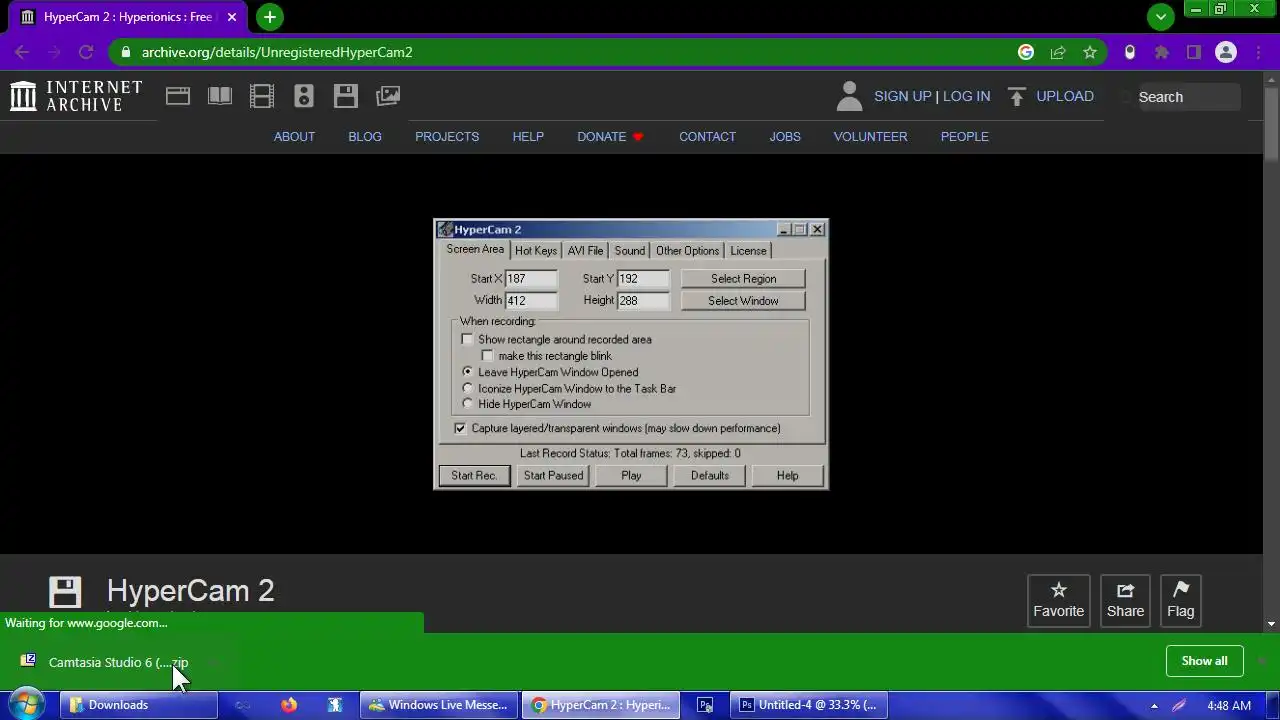Click the feather tray icon
Viewport: 1280px width, 720px height.
(x=1179, y=705)
